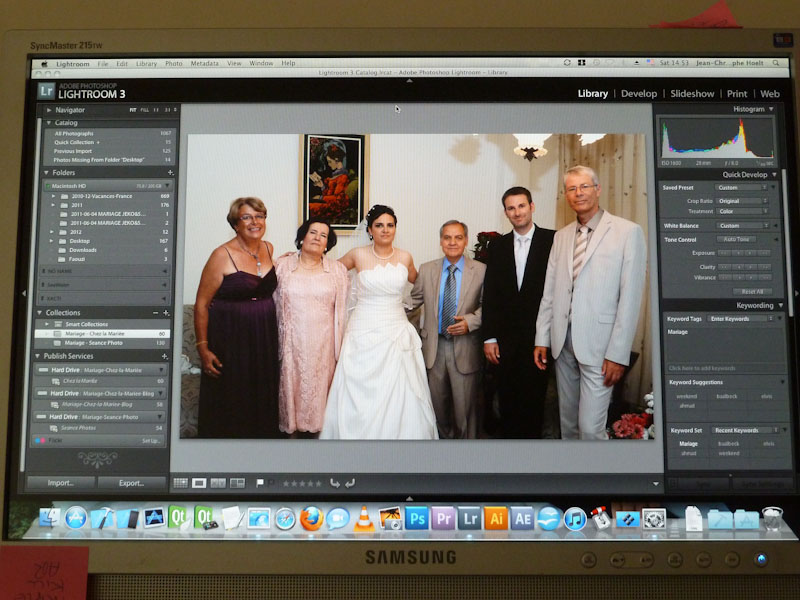Image resolution: width=800 pixels, height=600 pixels.
Task: Open the Web module
Action: tap(770, 94)
